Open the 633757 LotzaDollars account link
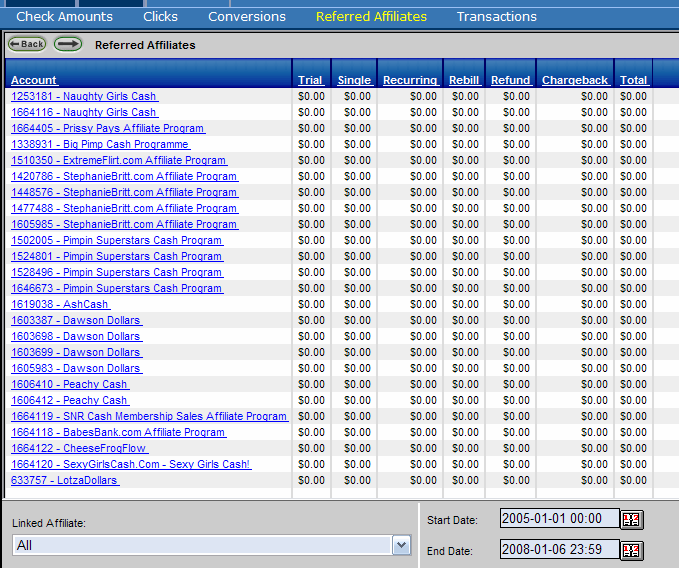 click(x=65, y=480)
